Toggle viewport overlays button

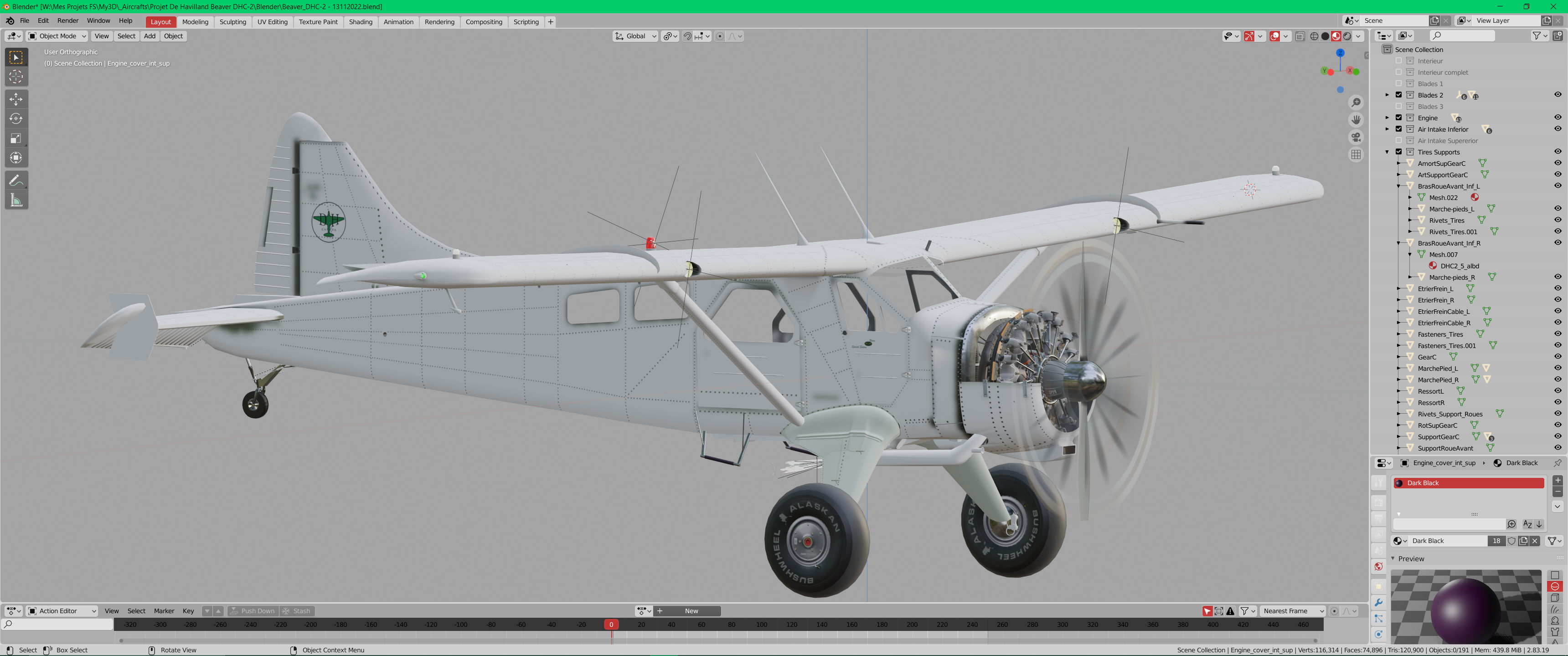[x=1274, y=36]
